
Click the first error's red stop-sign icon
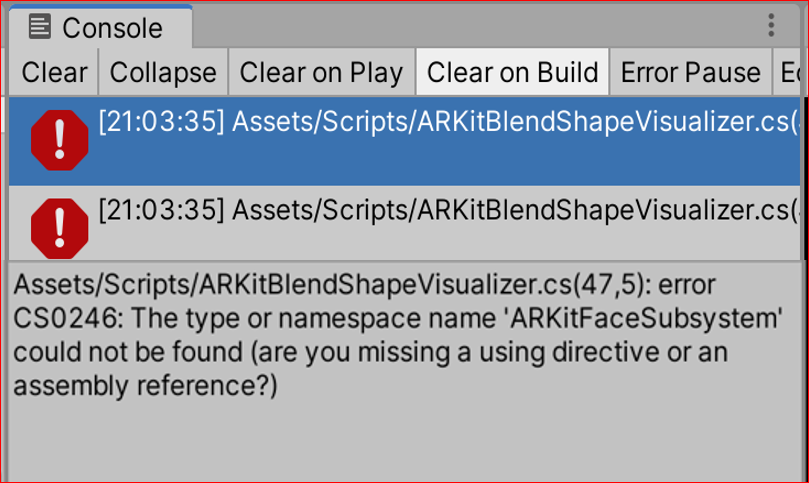pyautogui.click(x=60, y=141)
